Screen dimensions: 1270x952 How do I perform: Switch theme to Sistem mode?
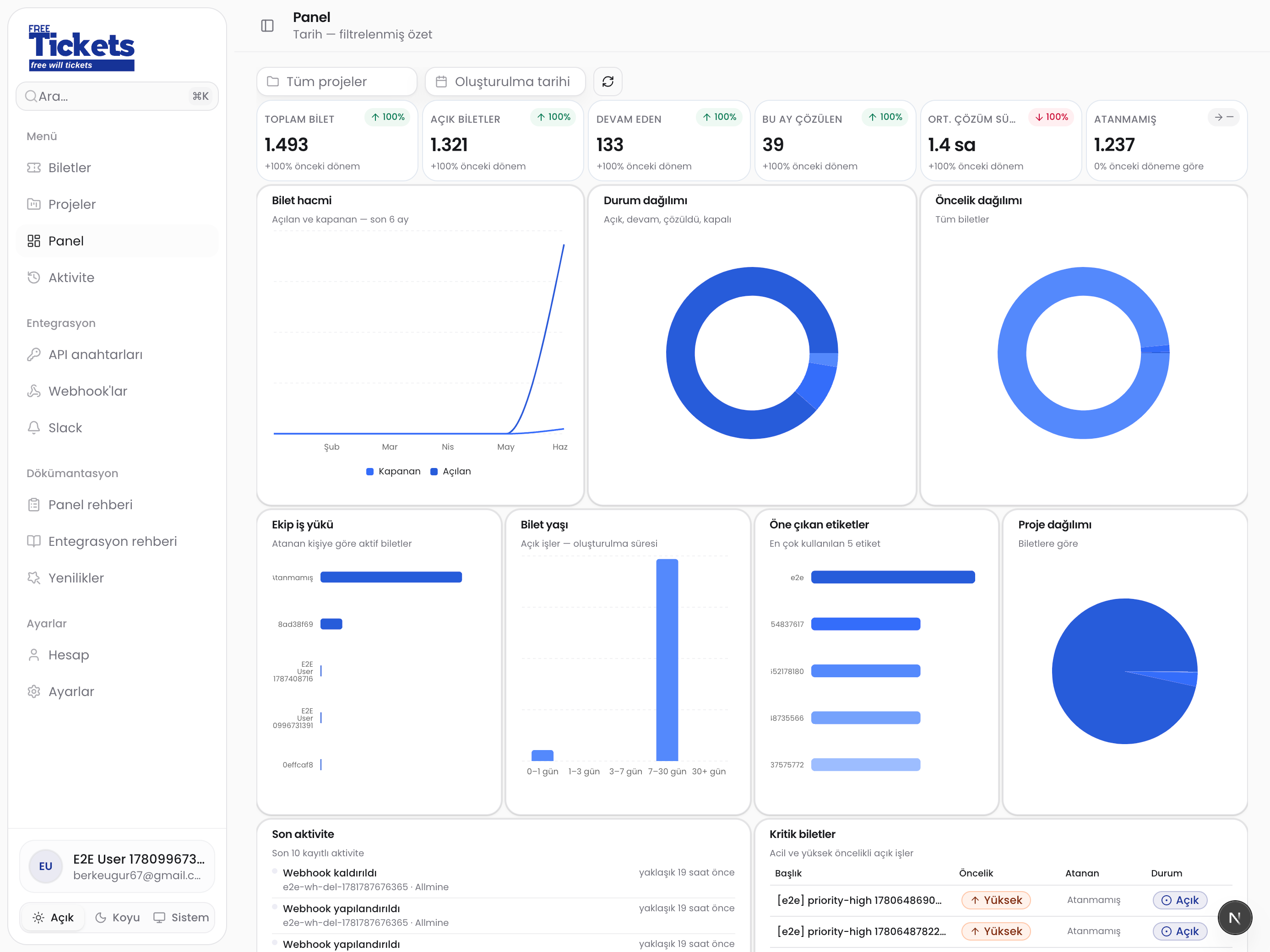pyautogui.click(x=181, y=918)
